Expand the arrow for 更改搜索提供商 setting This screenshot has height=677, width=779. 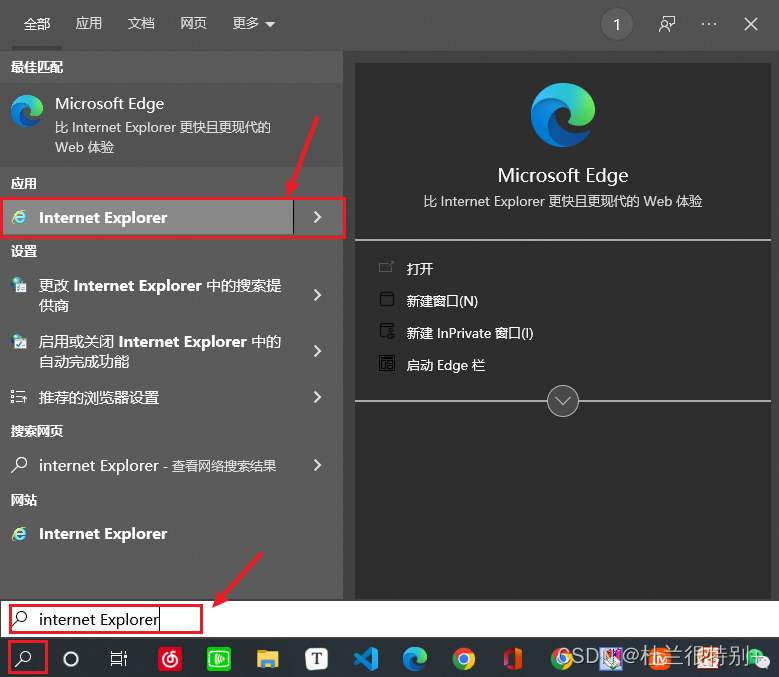(318, 295)
